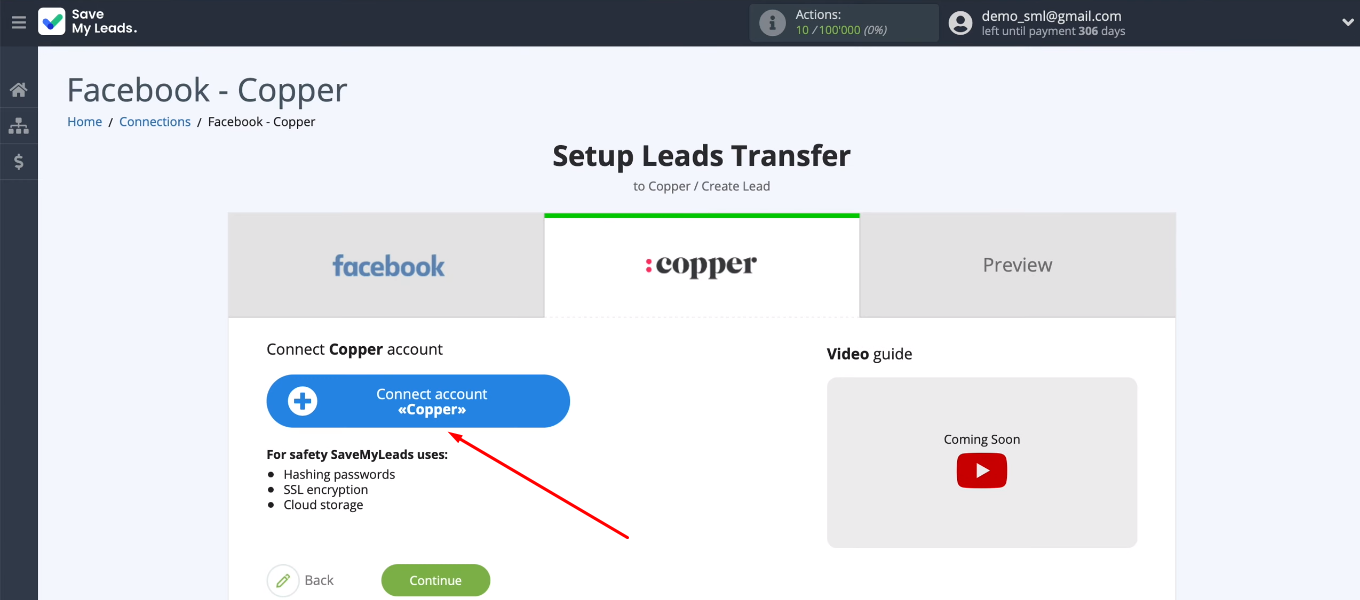Image resolution: width=1360 pixels, height=600 pixels.
Task: Expand the account dropdown chevron
Action: (x=1346, y=23)
